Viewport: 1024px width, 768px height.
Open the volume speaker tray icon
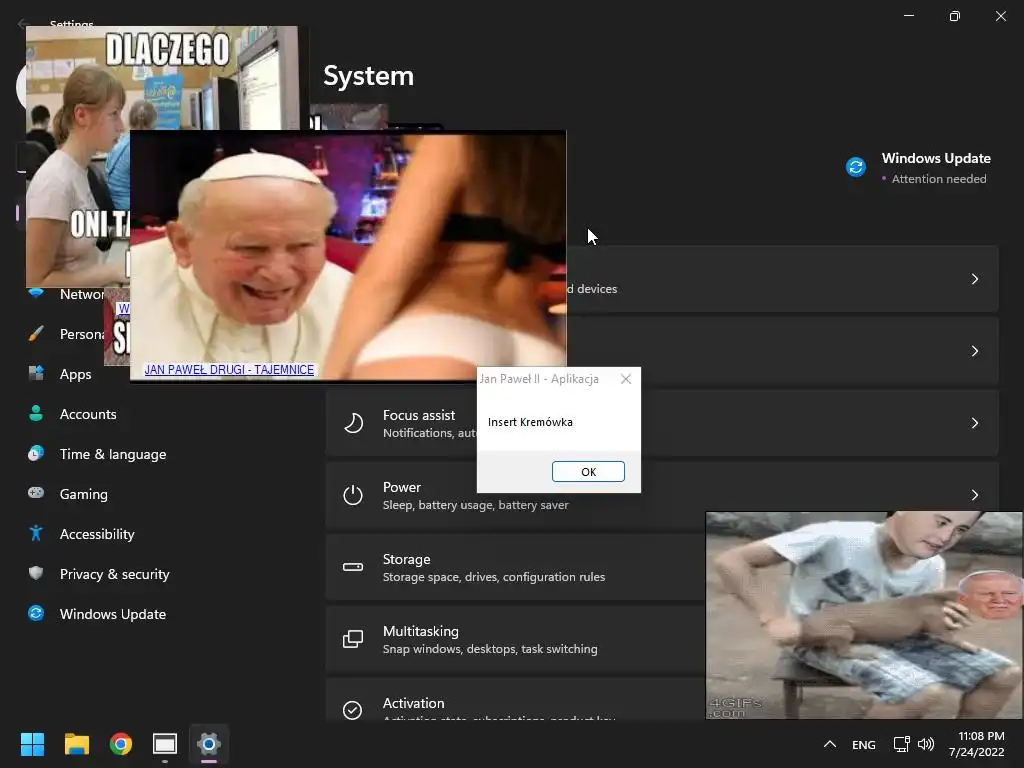click(925, 744)
